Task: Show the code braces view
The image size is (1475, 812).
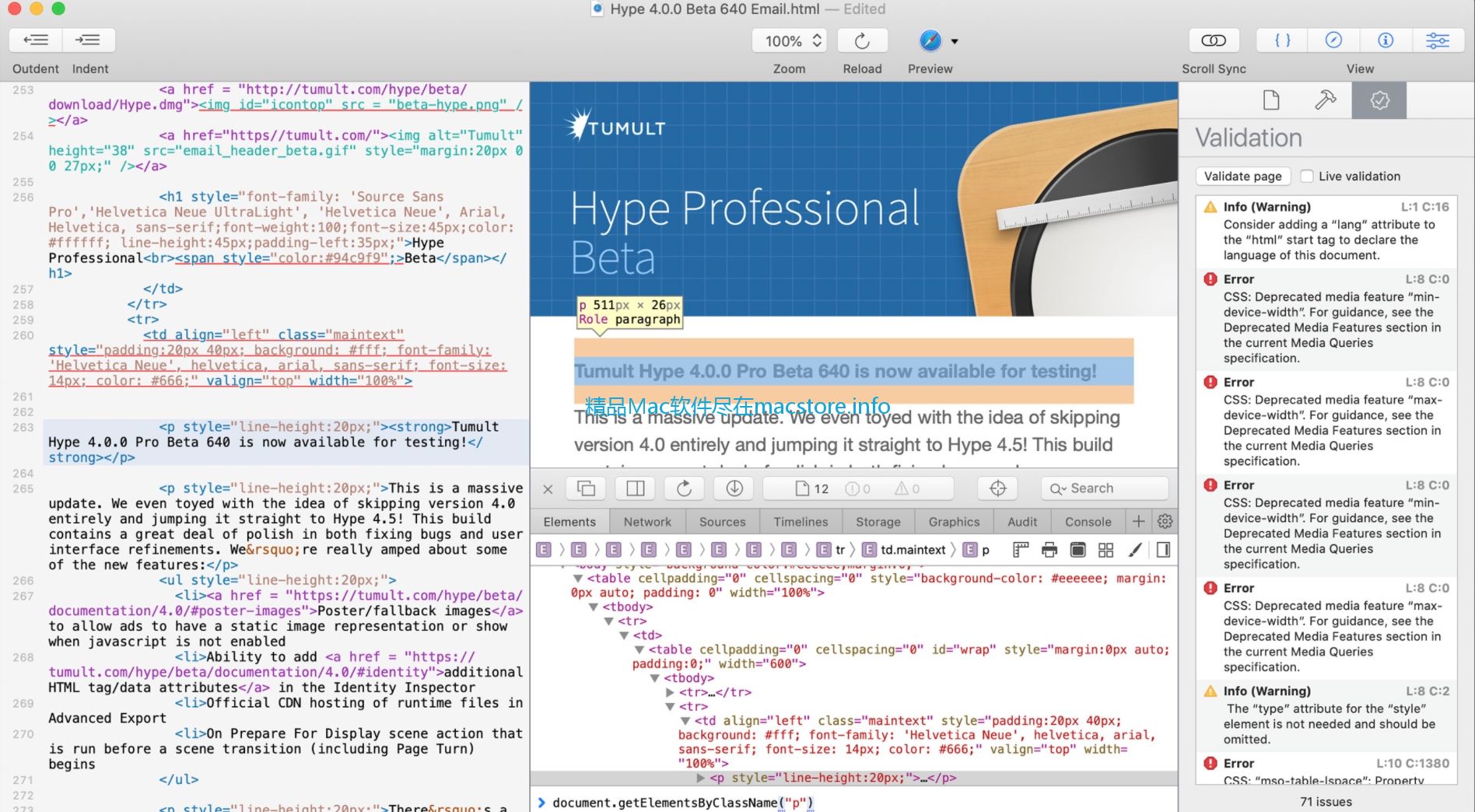Action: pos(1283,40)
